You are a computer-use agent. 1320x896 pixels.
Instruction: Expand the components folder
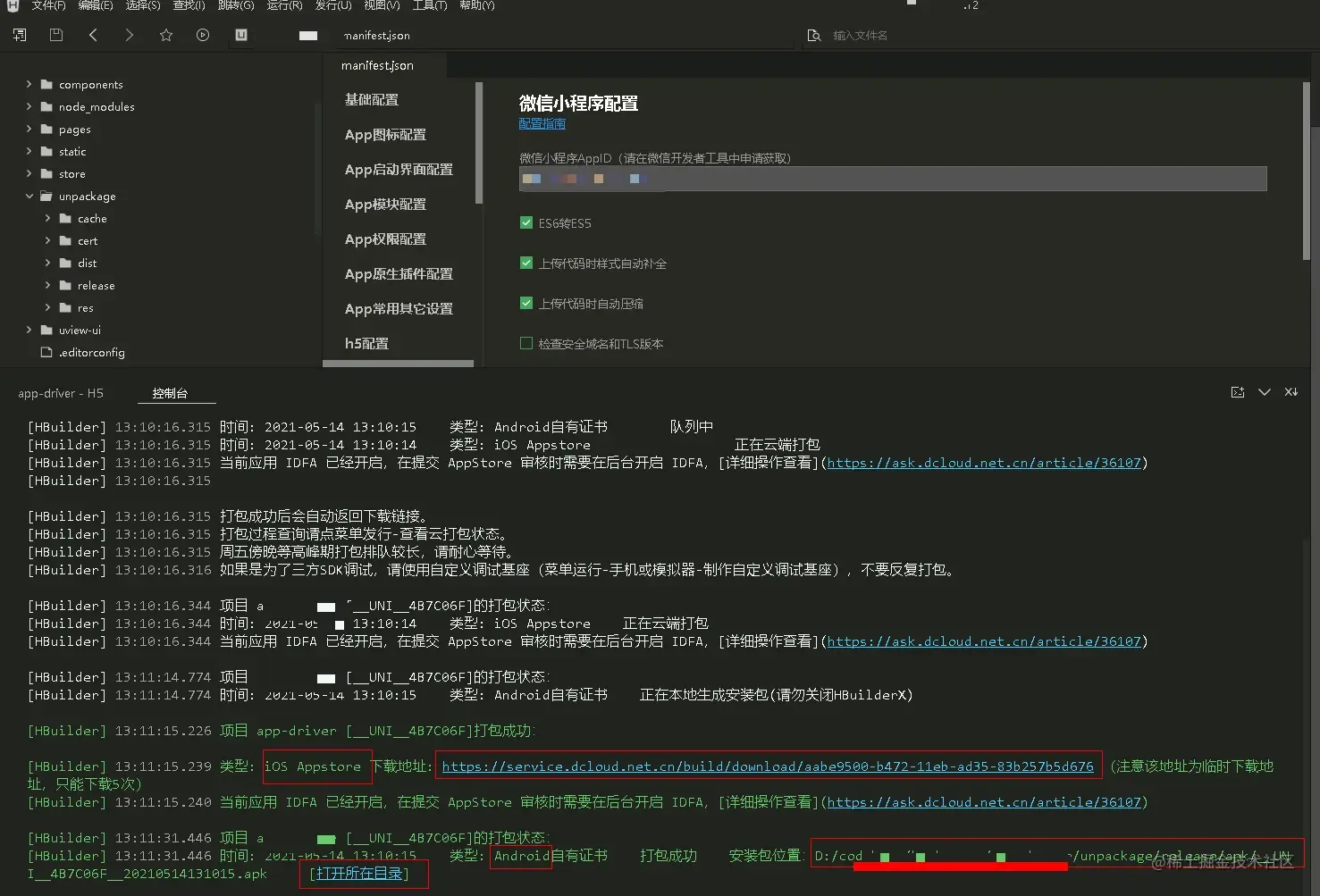(29, 84)
